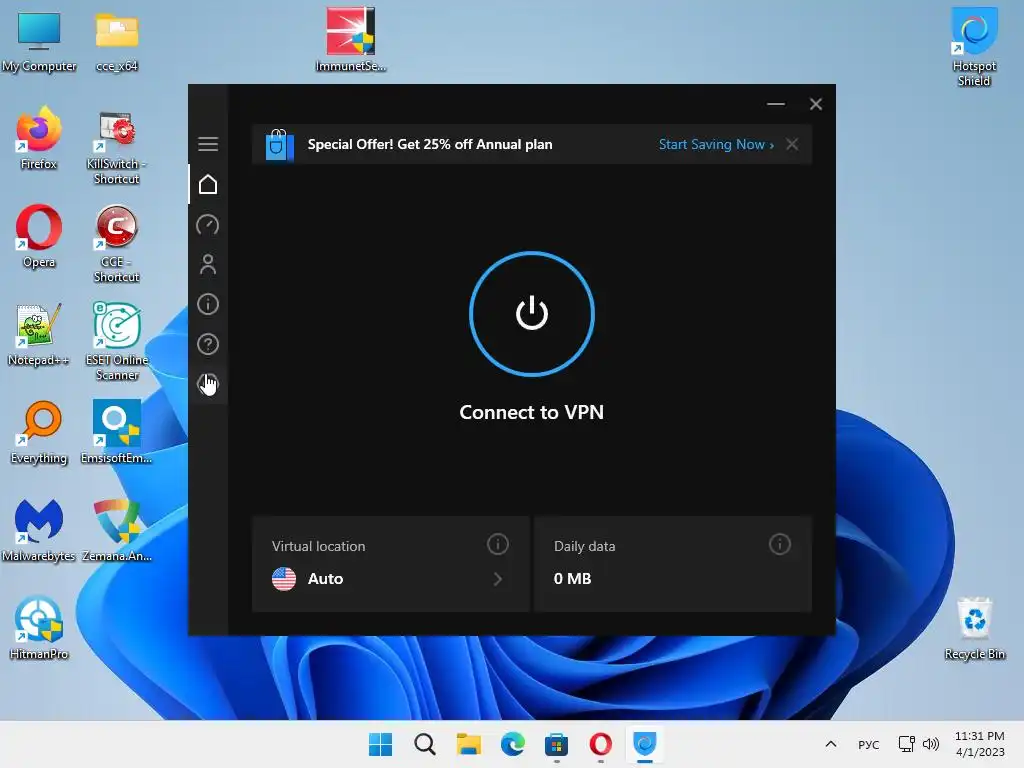1024x768 pixels.
Task: Open the Recycle Bin
Action: click(x=974, y=628)
